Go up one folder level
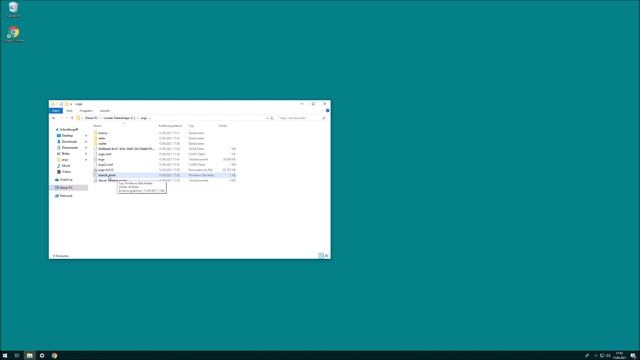The height and width of the screenshot is (360, 640). coord(72,118)
